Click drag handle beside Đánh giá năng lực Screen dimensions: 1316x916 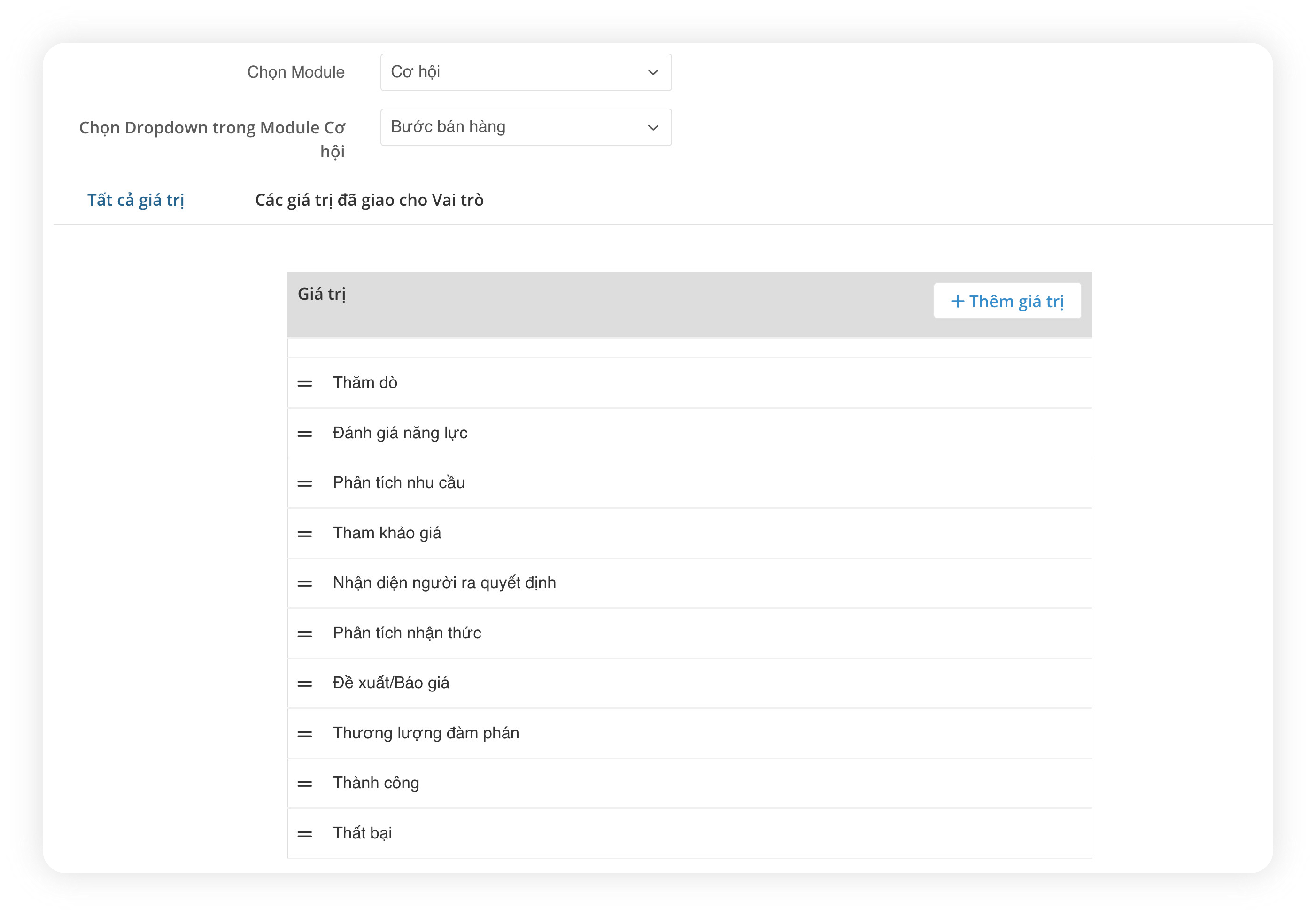coord(304,434)
